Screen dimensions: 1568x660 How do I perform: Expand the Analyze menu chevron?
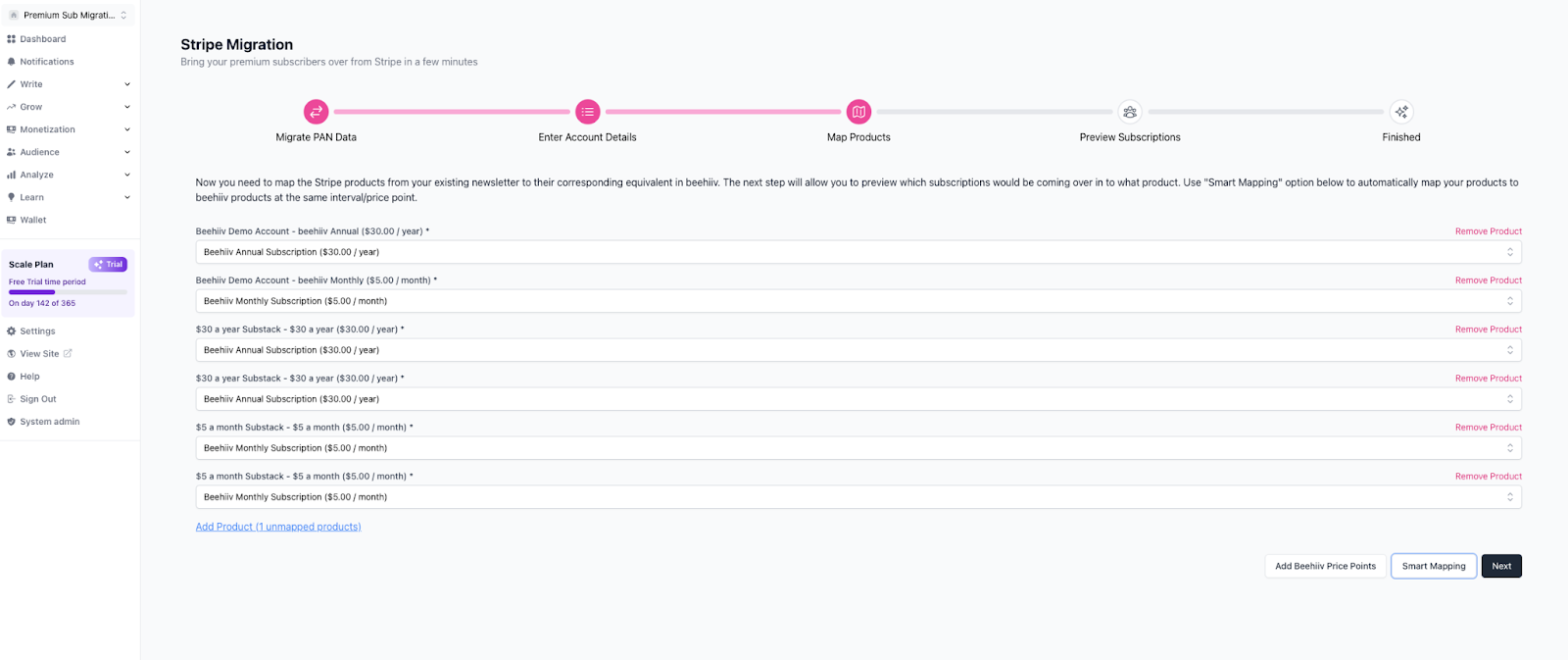coord(127,175)
